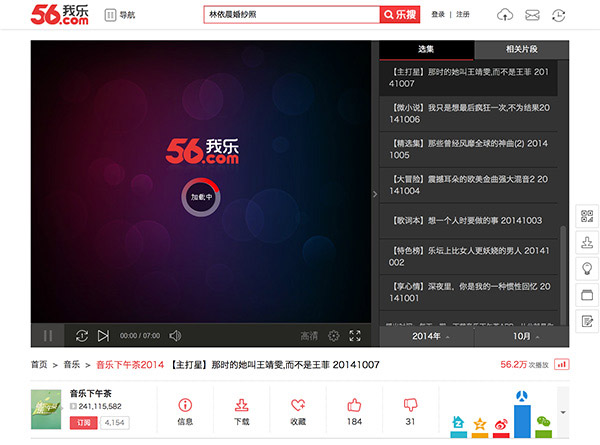Like the video thumbs up 184
This screenshot has width=600, height=445.
(354, 412)
